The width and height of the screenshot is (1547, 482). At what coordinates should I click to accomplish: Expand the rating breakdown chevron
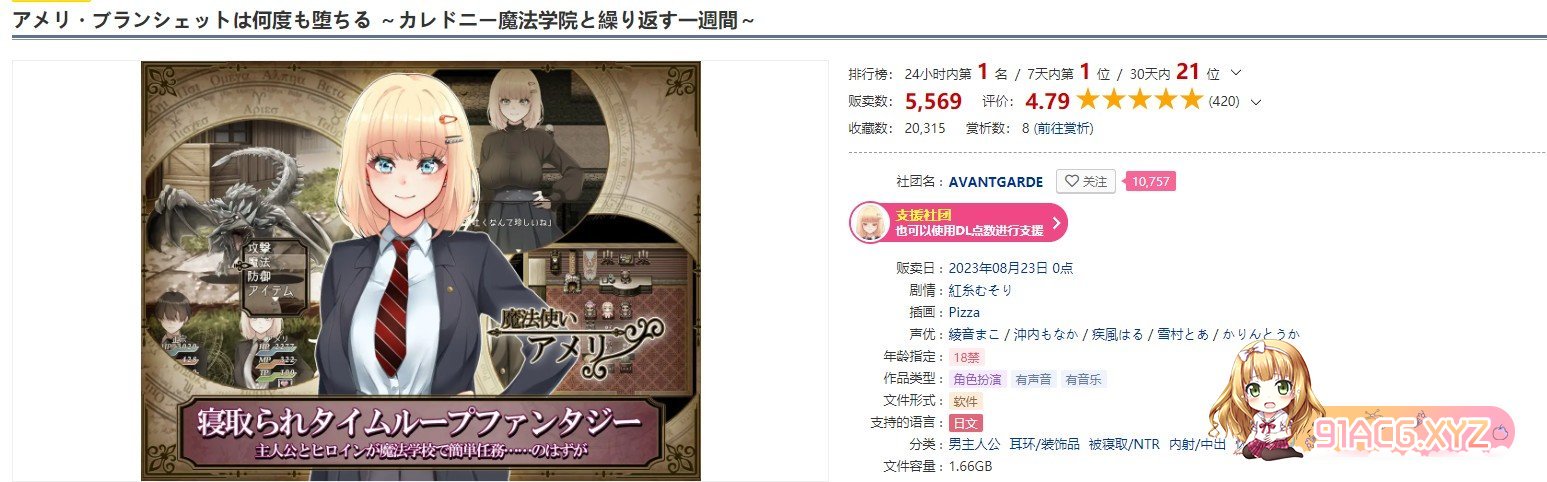(1256, 102)
